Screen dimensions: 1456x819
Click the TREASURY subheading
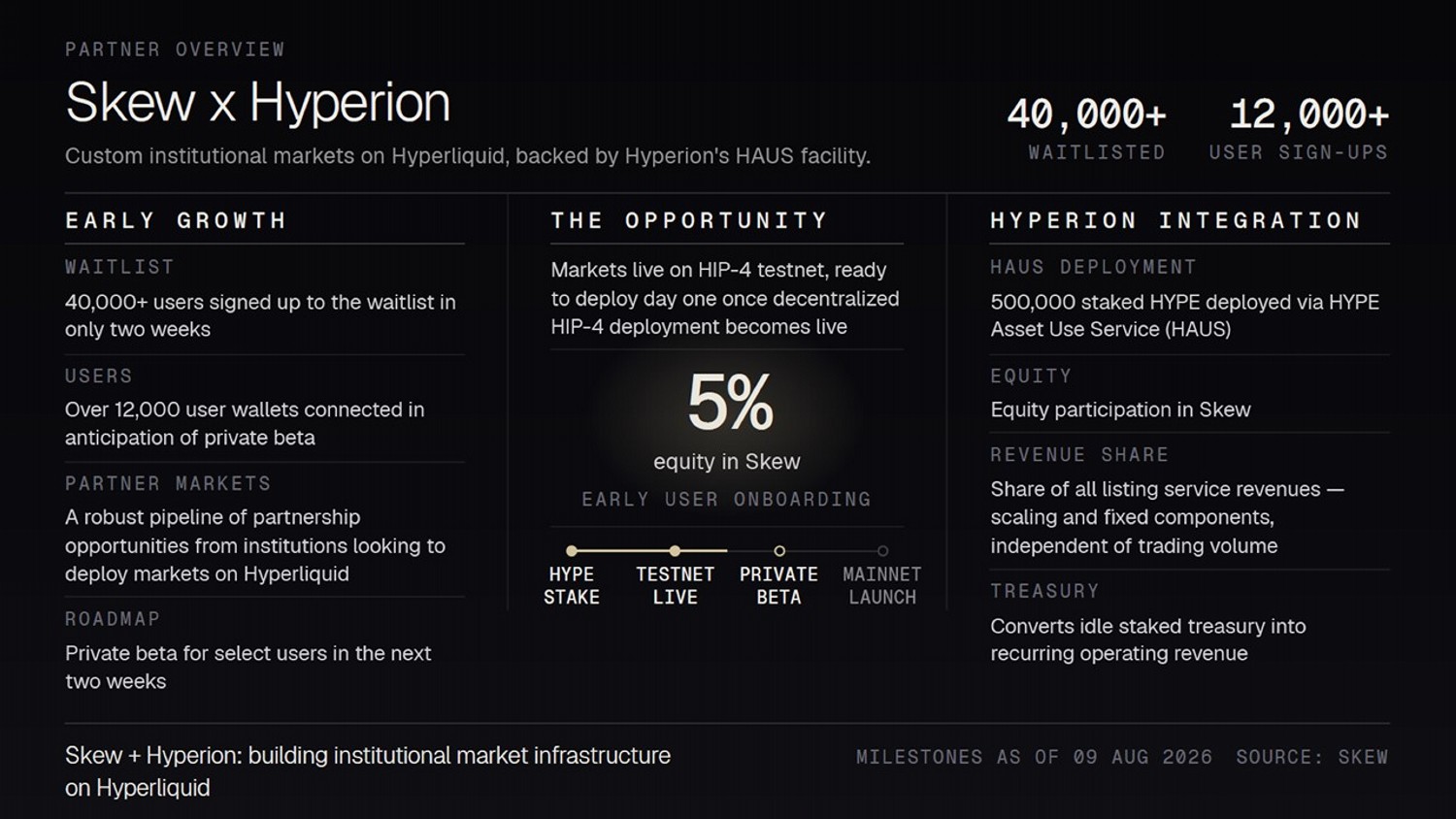click(1044, 591)
